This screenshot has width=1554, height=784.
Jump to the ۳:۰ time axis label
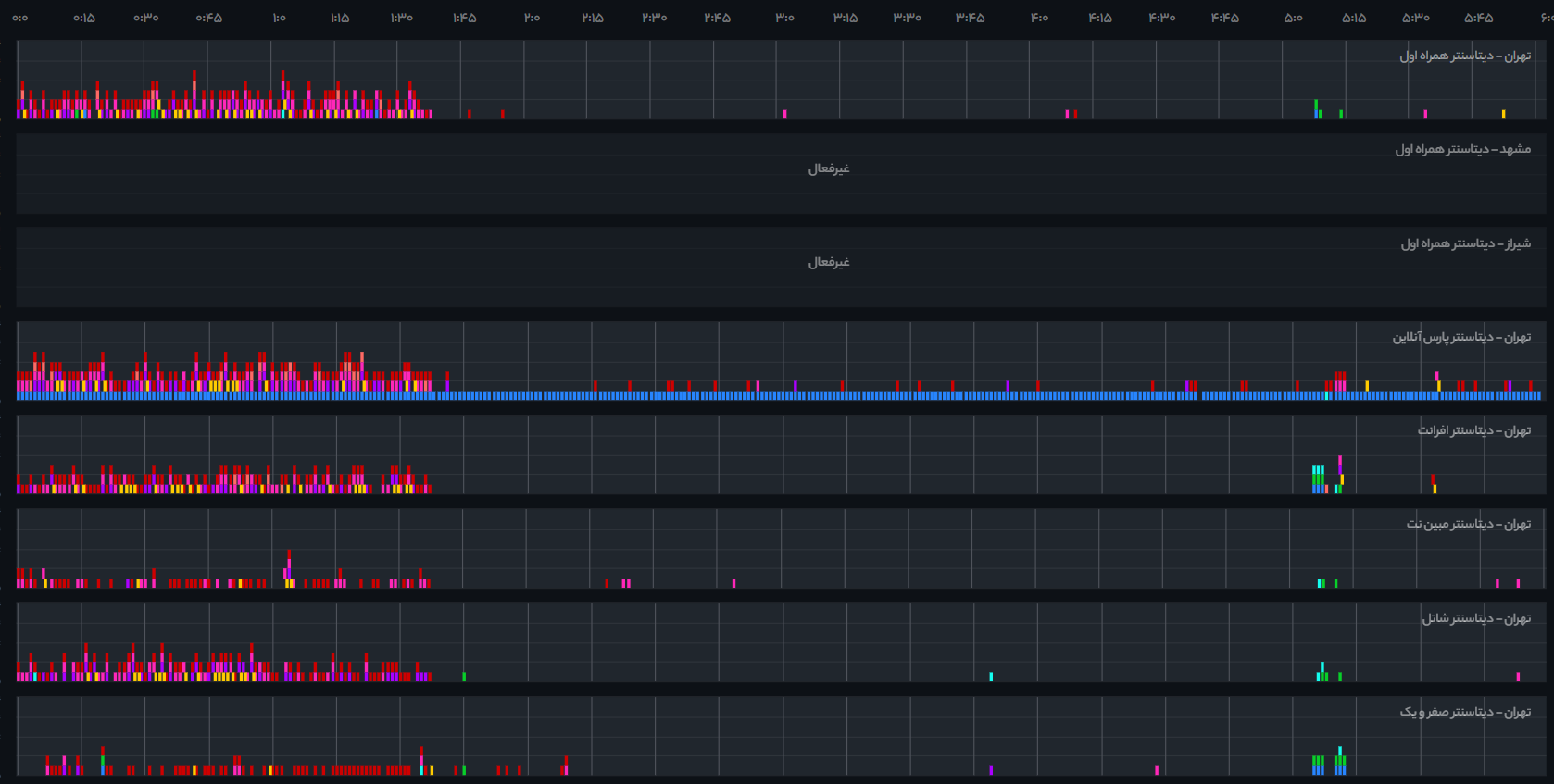coord(784,19)
